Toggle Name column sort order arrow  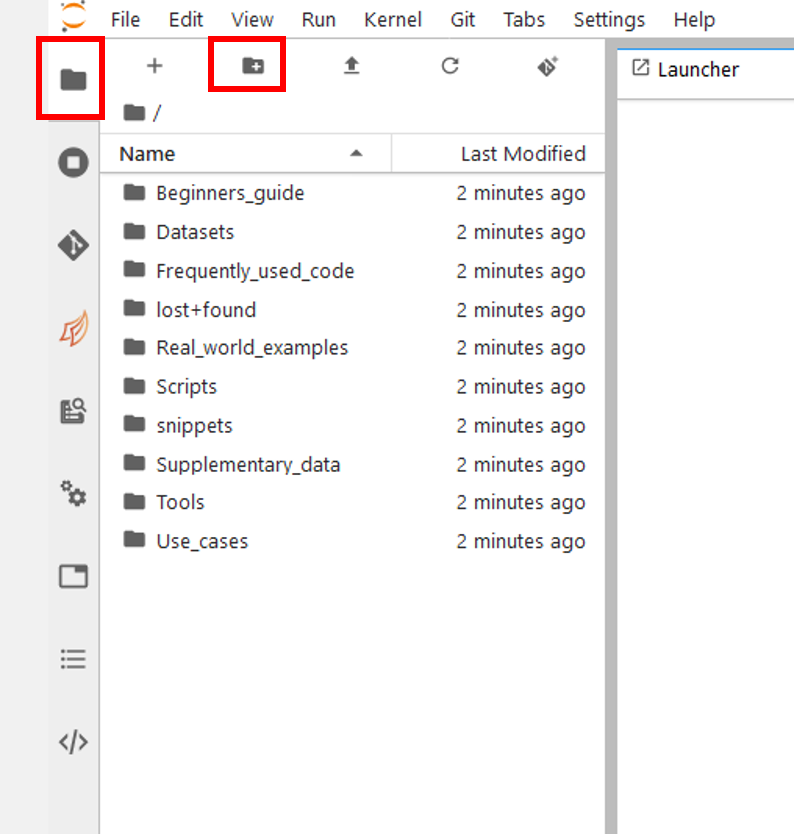[x=356, y=154]
